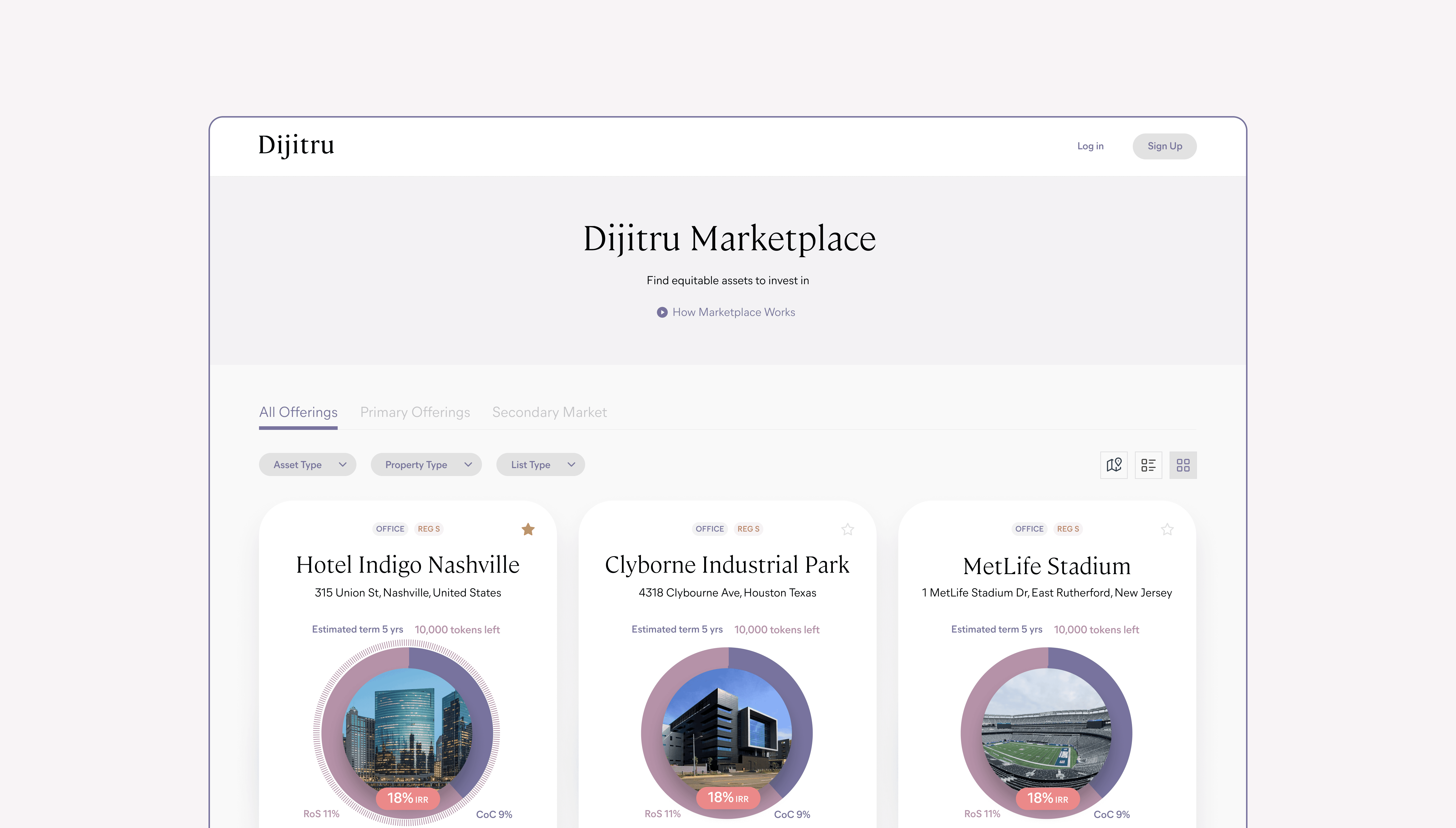Favorite MetLife Stadium with star

pyautogui.click(x=1167, y=529)
